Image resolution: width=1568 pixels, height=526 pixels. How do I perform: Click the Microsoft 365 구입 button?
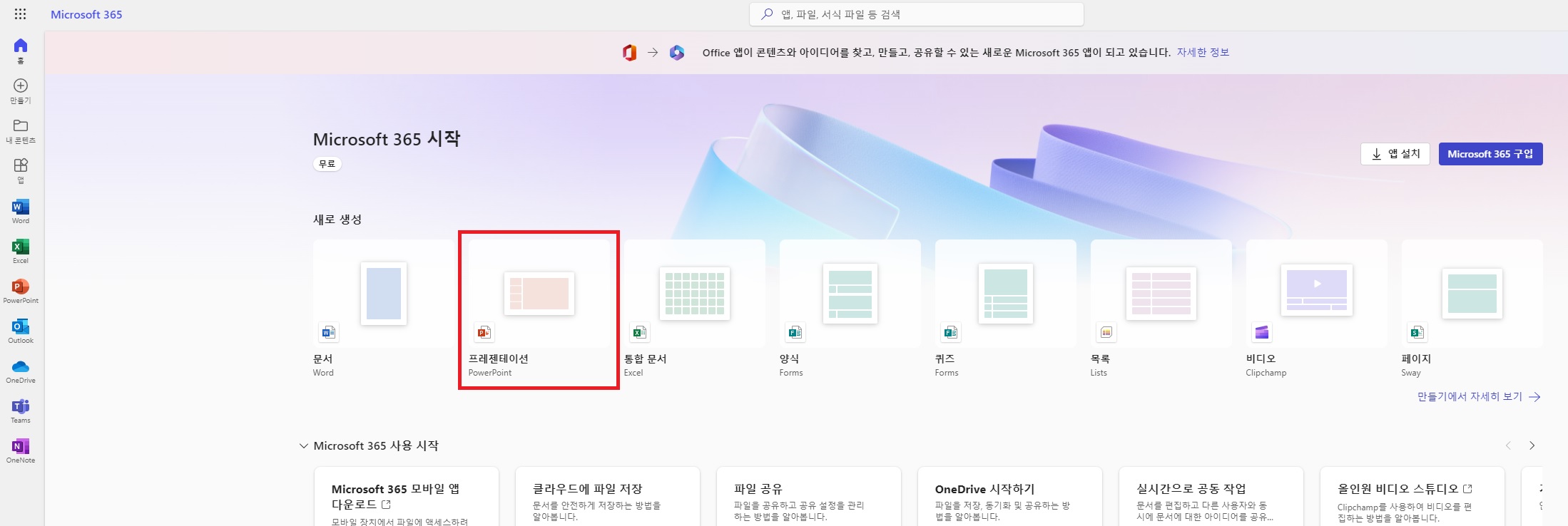point(1490,154)
